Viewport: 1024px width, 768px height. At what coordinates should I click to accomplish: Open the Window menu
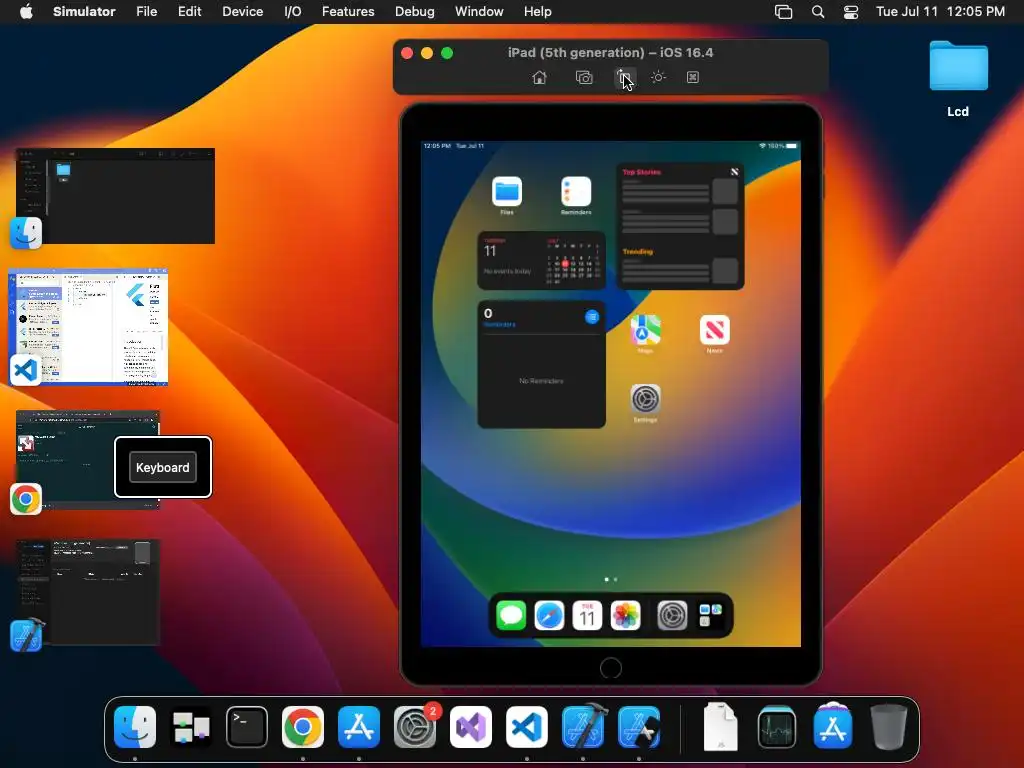(479, 12)
